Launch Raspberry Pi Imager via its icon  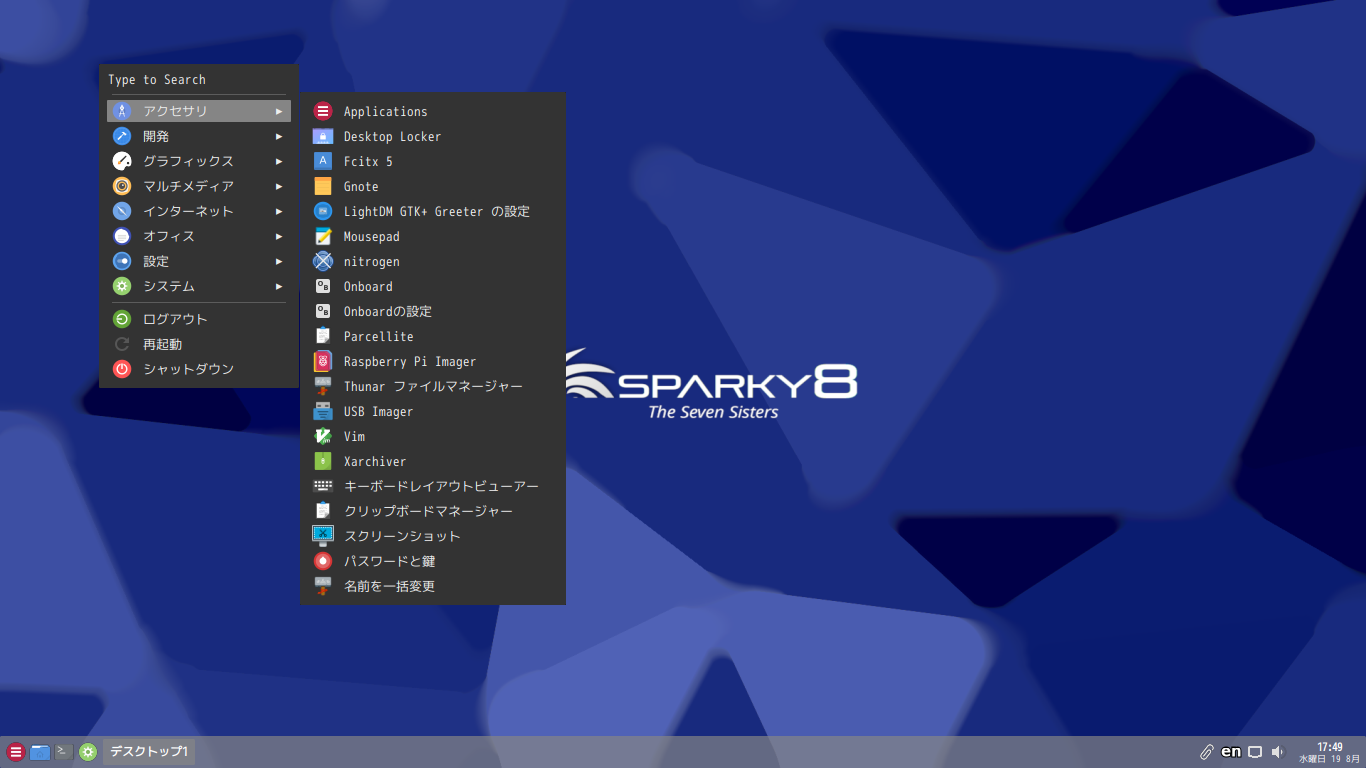323,361
